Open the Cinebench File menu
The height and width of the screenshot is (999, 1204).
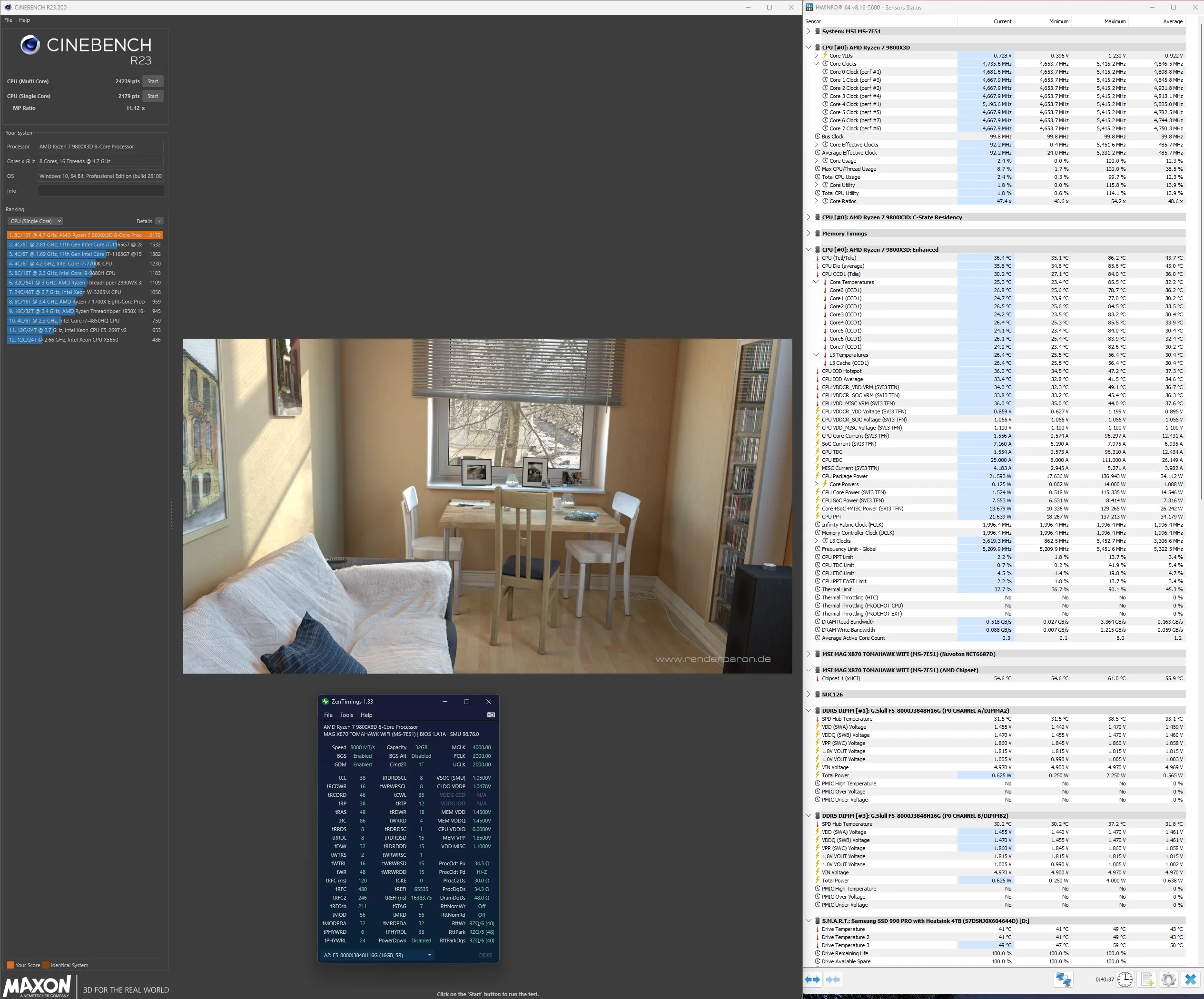pyautogui.click(x=8, y=20)
